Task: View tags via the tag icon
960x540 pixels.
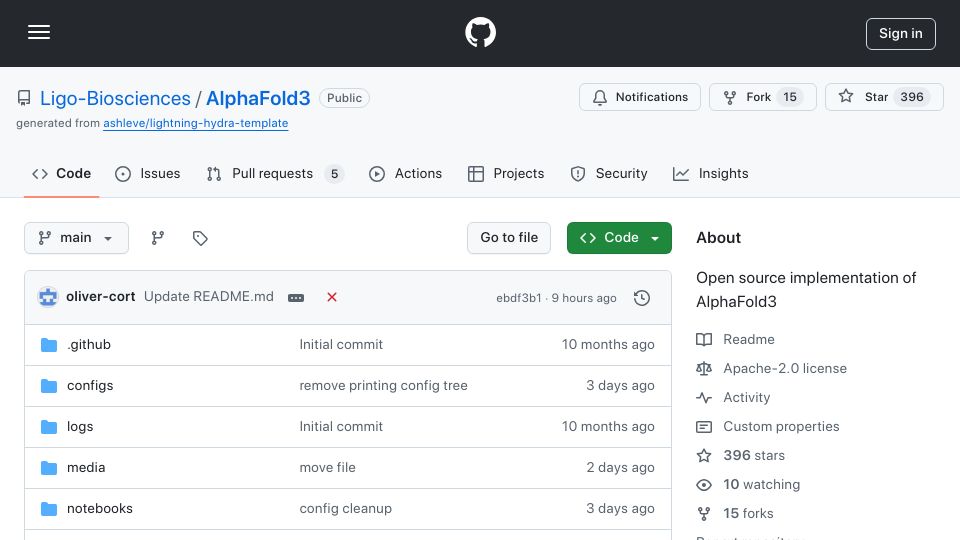Action: [200, 238]
